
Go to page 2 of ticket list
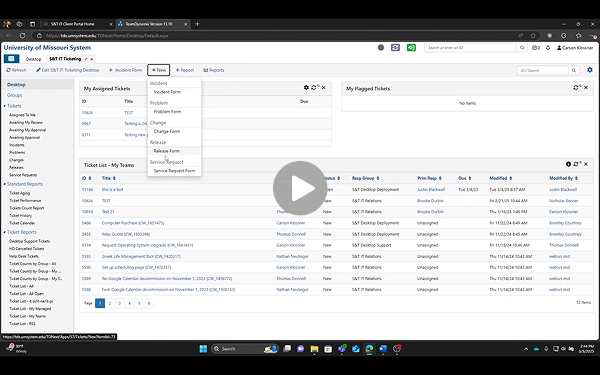(x=110, y=303)
